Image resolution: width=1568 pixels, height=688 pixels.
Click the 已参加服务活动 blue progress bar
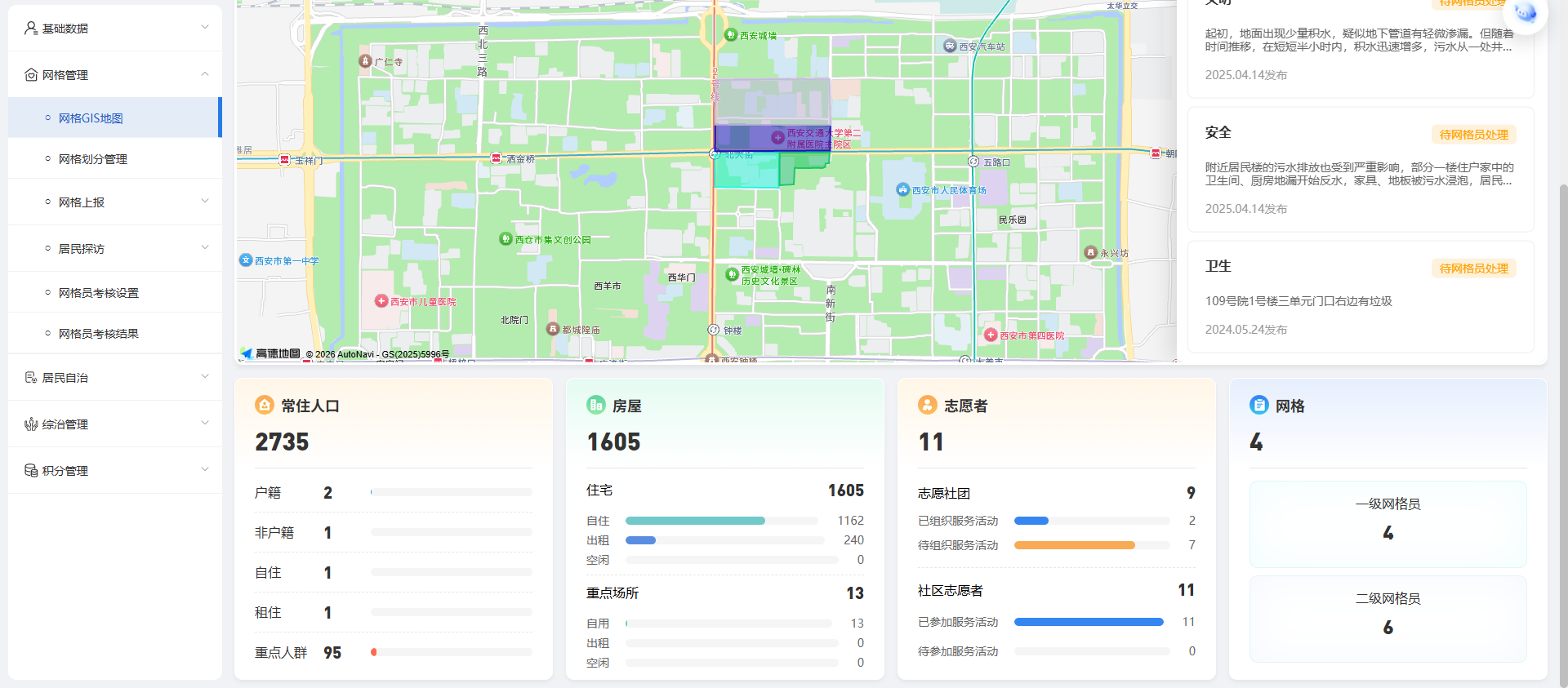(1091, 622)
